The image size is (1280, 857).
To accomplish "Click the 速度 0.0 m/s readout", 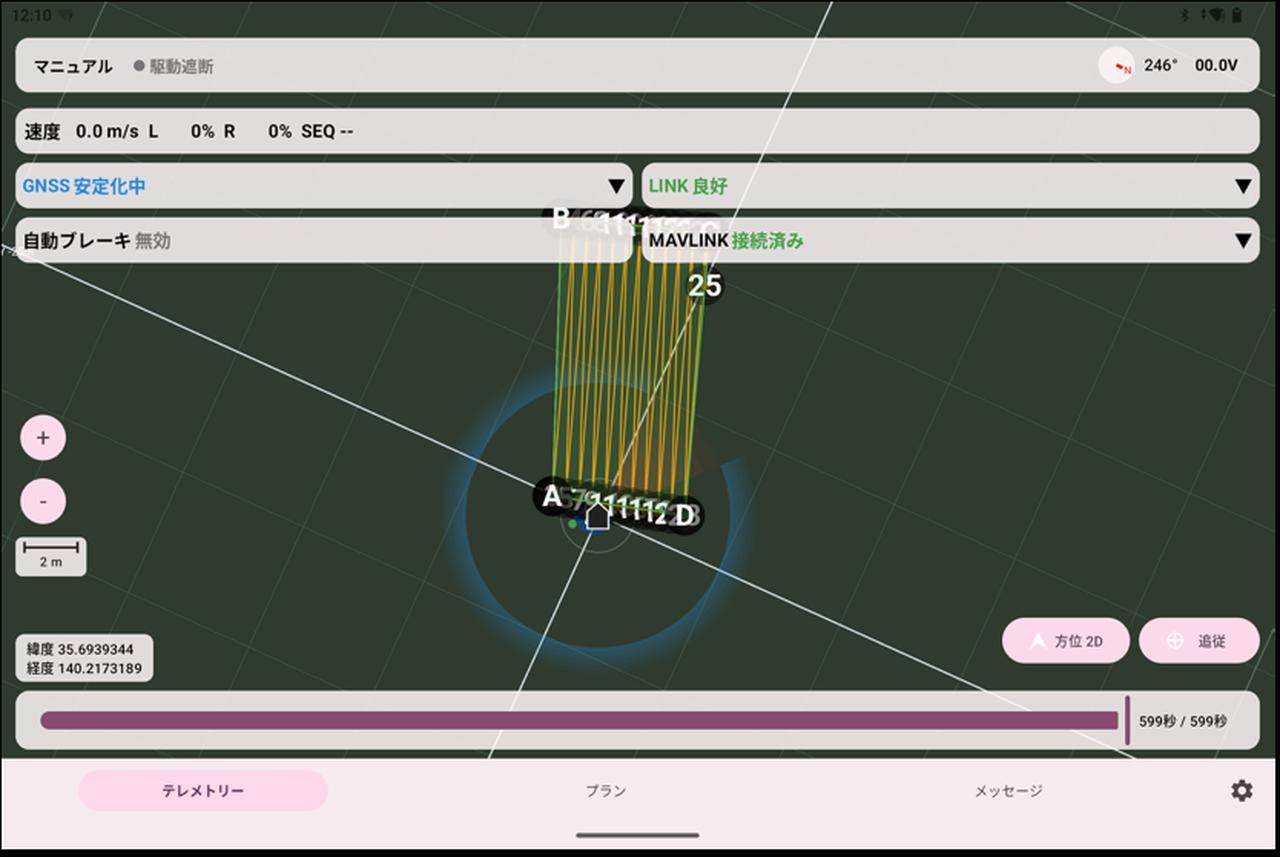I will (x=82, y=131).
